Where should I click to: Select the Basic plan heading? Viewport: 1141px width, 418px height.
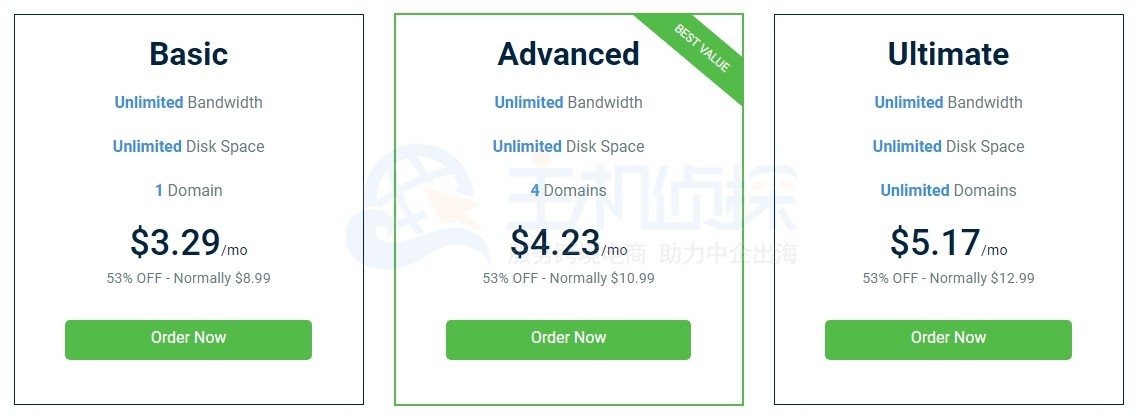188,53
